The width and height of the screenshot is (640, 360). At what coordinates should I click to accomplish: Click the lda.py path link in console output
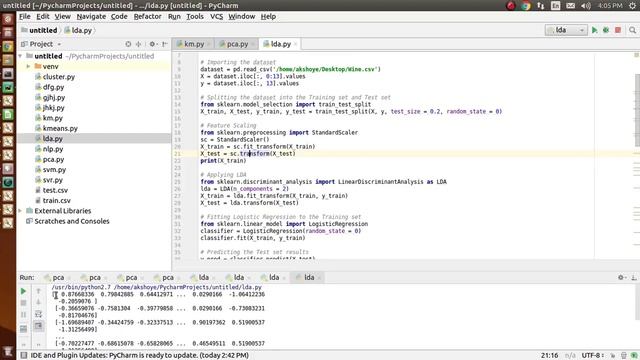click(x=188, y=287)
